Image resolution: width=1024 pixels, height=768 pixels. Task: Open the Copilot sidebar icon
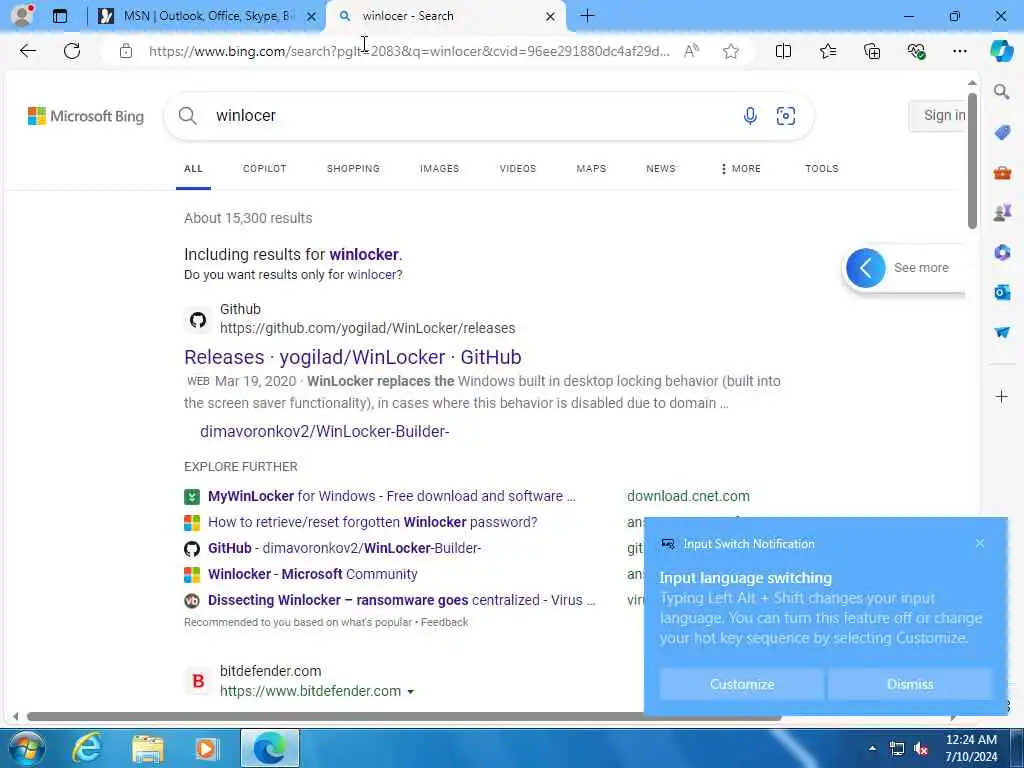pos(1002,51)
